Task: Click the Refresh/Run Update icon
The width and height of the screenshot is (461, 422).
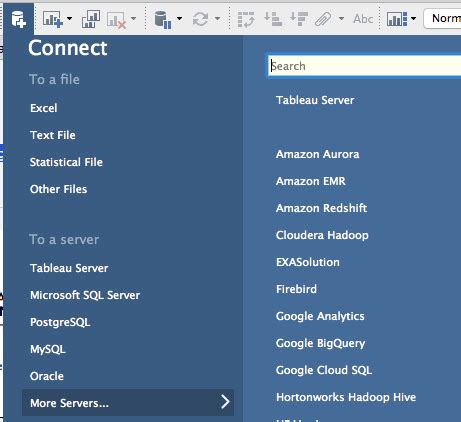Action: (x=200, y=19)
